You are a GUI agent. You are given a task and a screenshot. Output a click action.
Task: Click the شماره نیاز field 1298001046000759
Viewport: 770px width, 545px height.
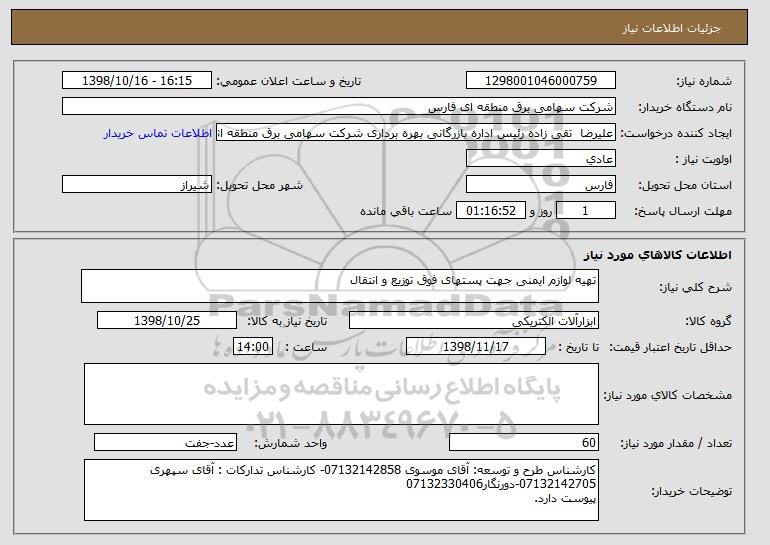point(541,81)
